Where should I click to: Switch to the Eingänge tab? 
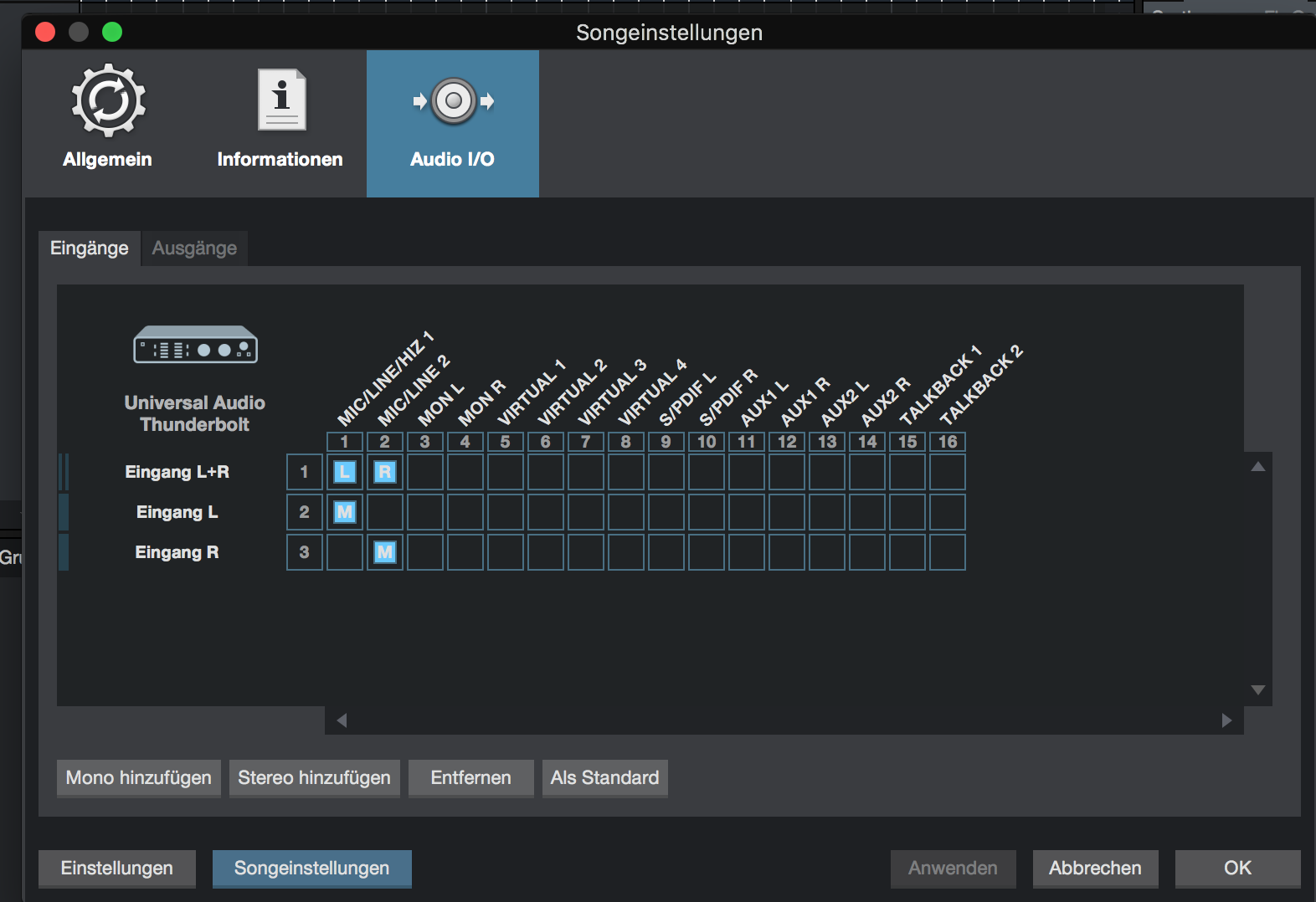(90, 249)
